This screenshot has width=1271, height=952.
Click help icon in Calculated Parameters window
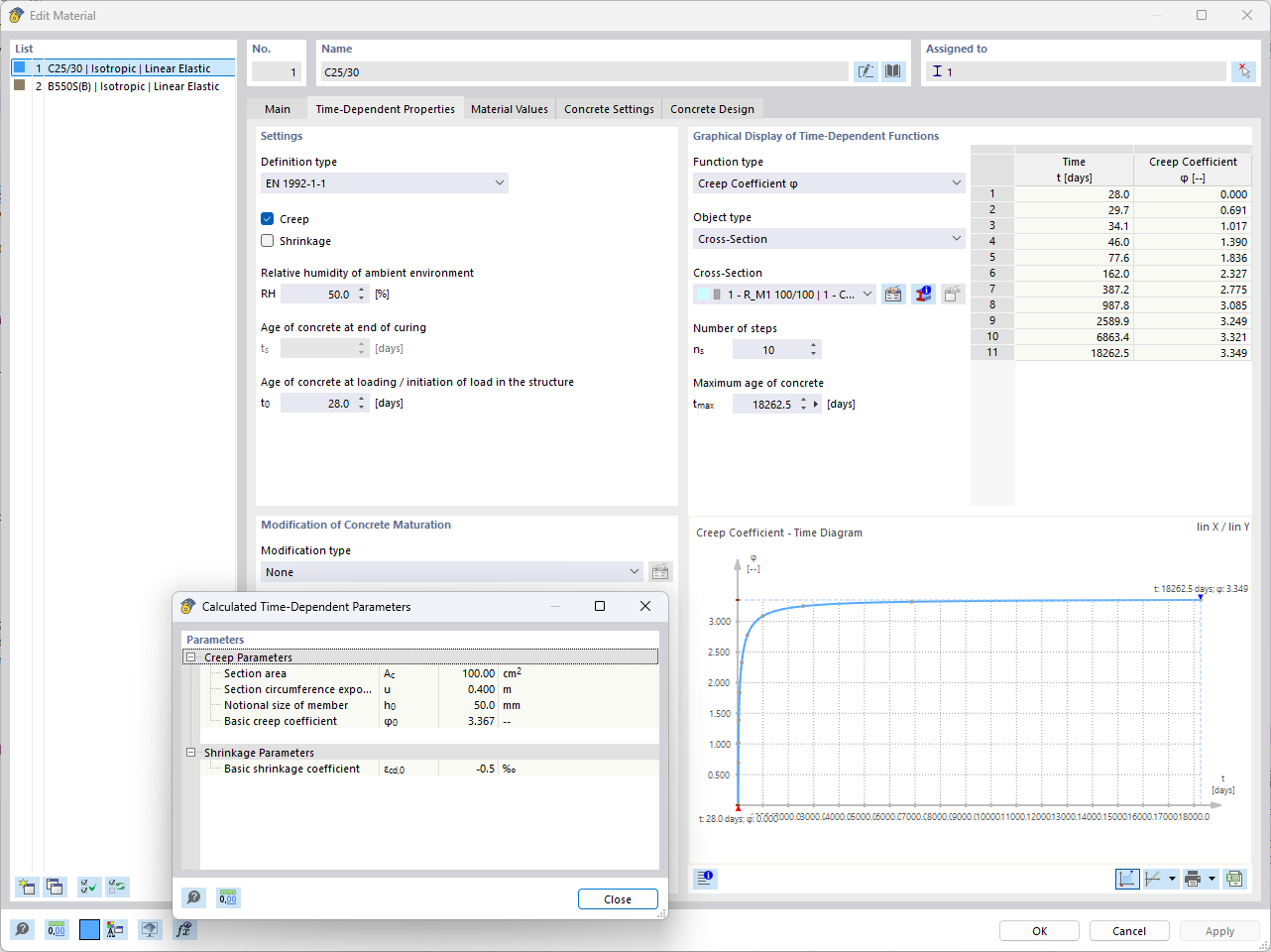coord(194,897)
